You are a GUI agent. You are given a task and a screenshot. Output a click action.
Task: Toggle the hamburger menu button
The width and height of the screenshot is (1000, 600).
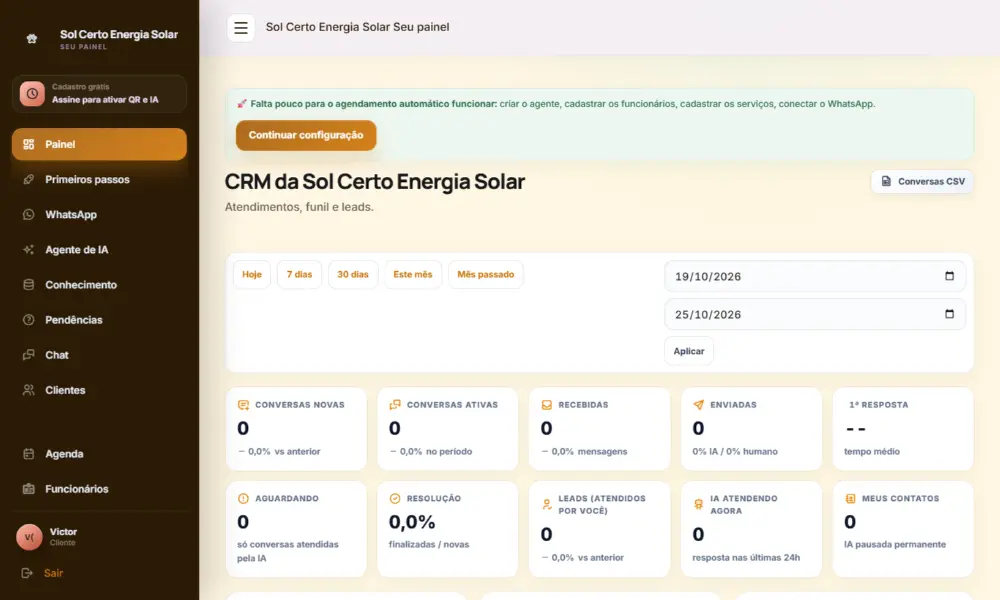coord(240,27)
